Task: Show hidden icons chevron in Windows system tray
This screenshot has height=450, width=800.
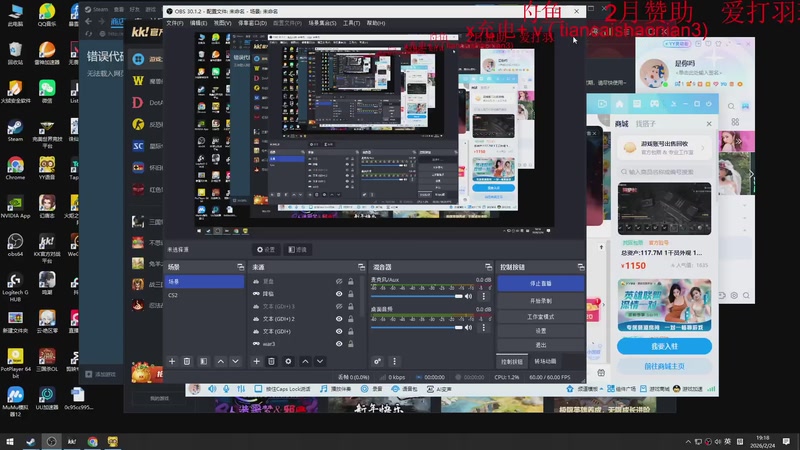Action: coord(688,441)
